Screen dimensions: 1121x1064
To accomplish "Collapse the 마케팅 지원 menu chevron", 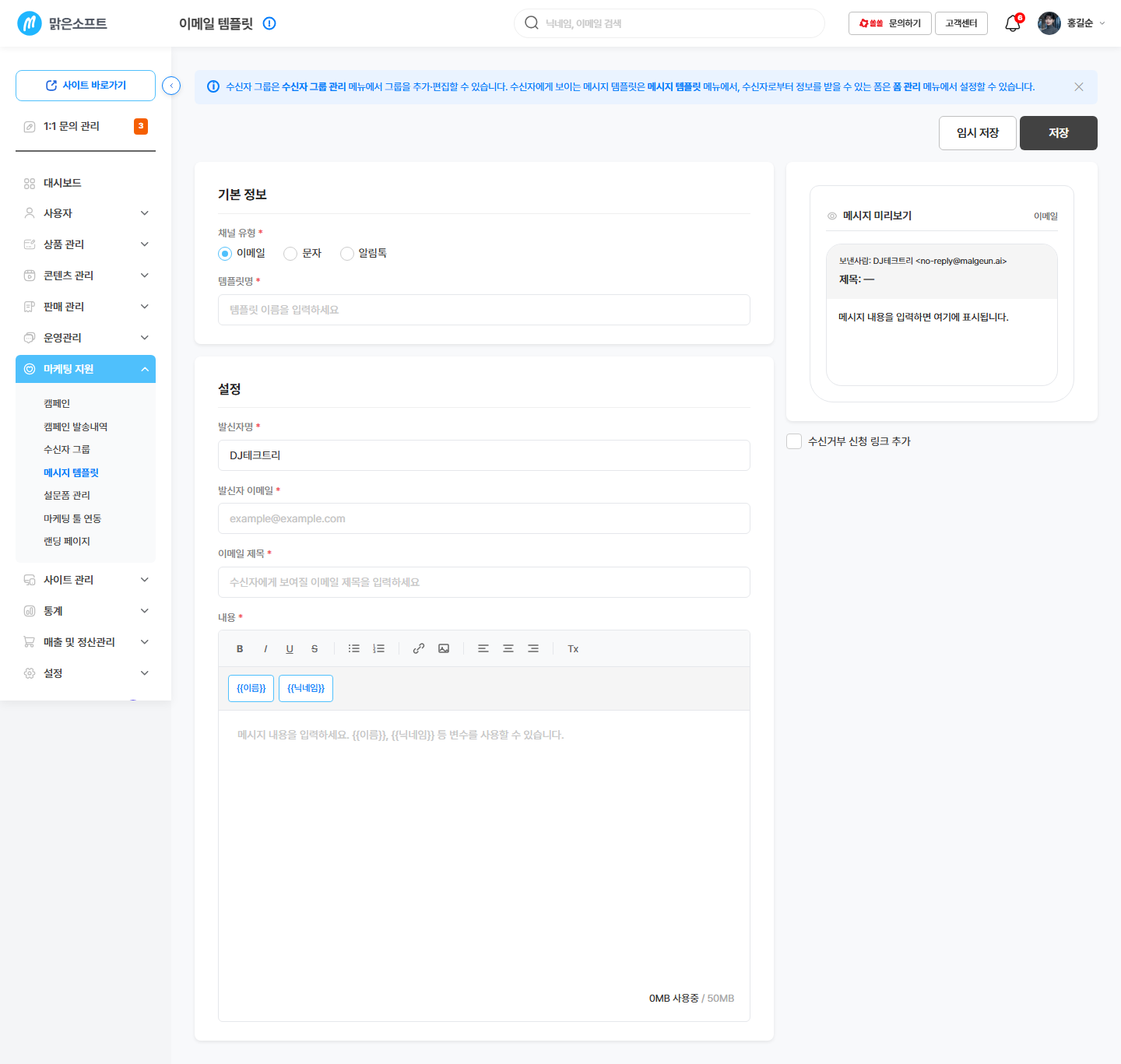I will tap(145, 369).
